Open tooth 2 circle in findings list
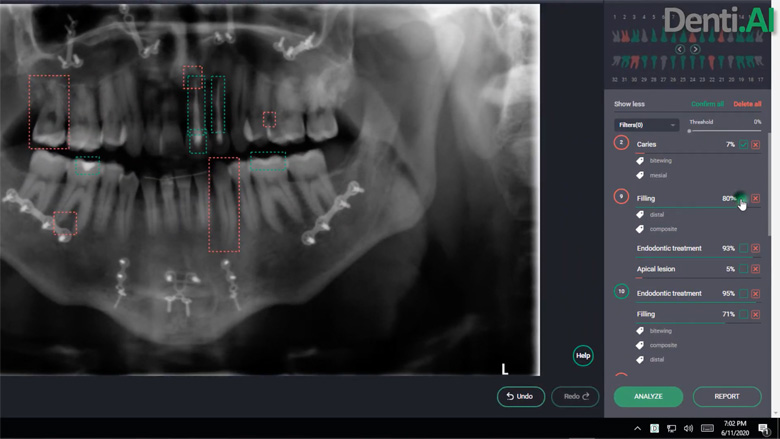The image size is (780, 439). click(x=621, y=143)
